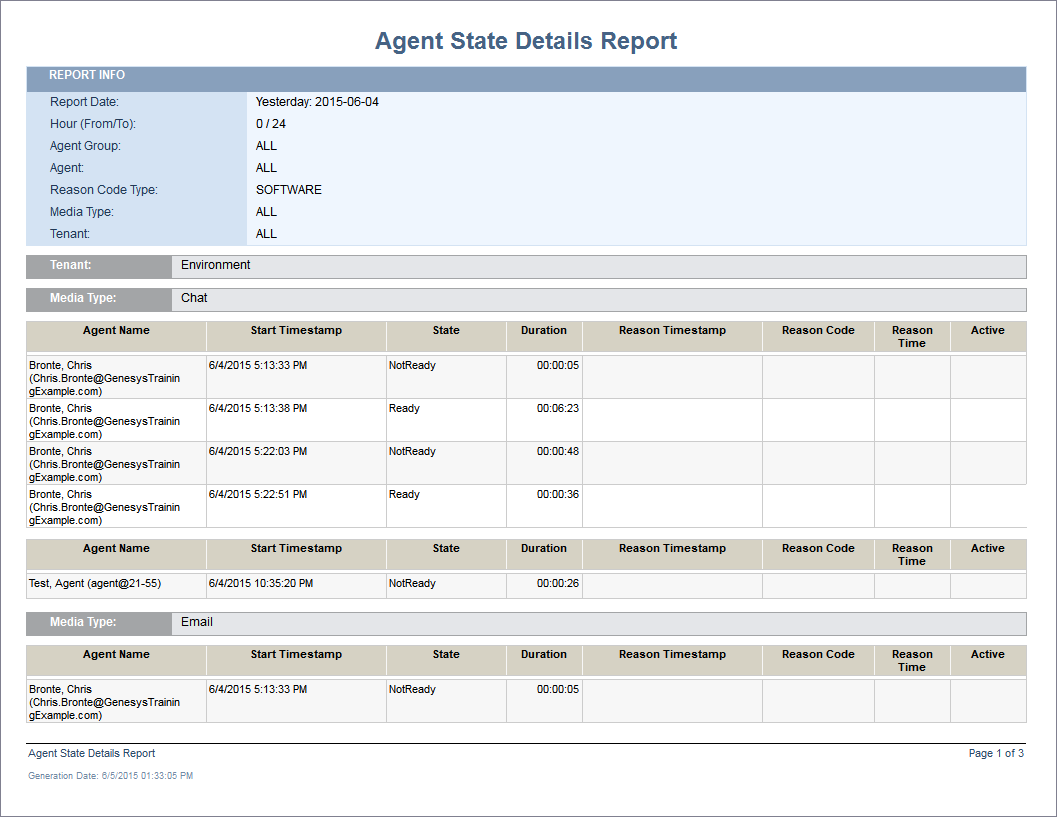Click the 00:00:36 duration cell
This screenshot has width=1057, height=817.
tap(557, 494)
